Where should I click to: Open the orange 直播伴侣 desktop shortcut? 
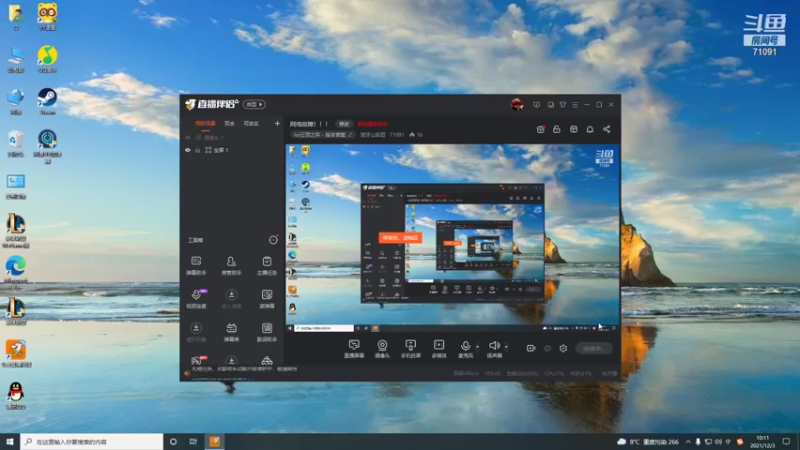(16, 354)
